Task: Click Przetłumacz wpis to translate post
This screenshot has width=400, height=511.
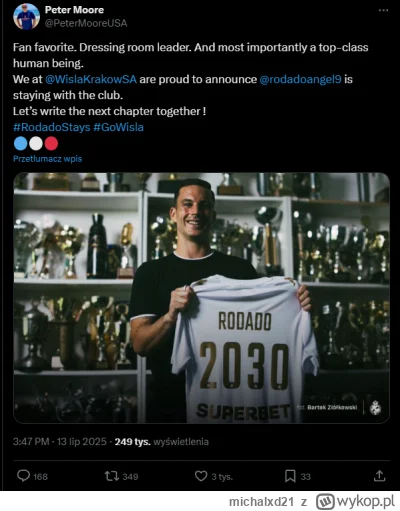Action: point(47,159)
